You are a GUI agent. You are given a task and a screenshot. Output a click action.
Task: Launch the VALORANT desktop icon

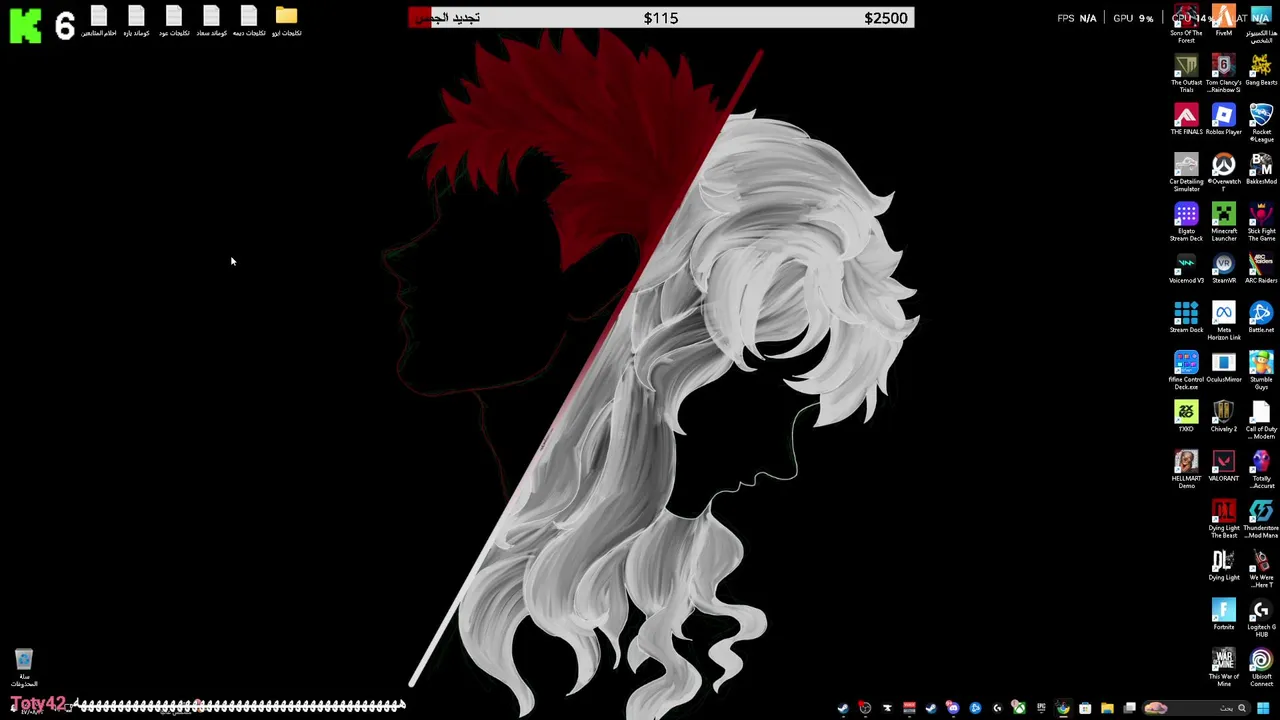(1223, 467)
